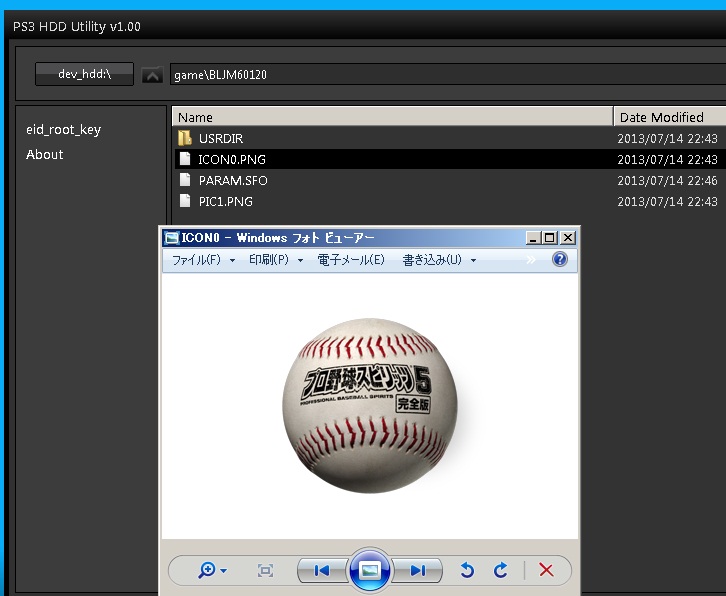The image size is (726, 596).
Task: Sort files by the Name column header
Action: click(x=393, y=117)
